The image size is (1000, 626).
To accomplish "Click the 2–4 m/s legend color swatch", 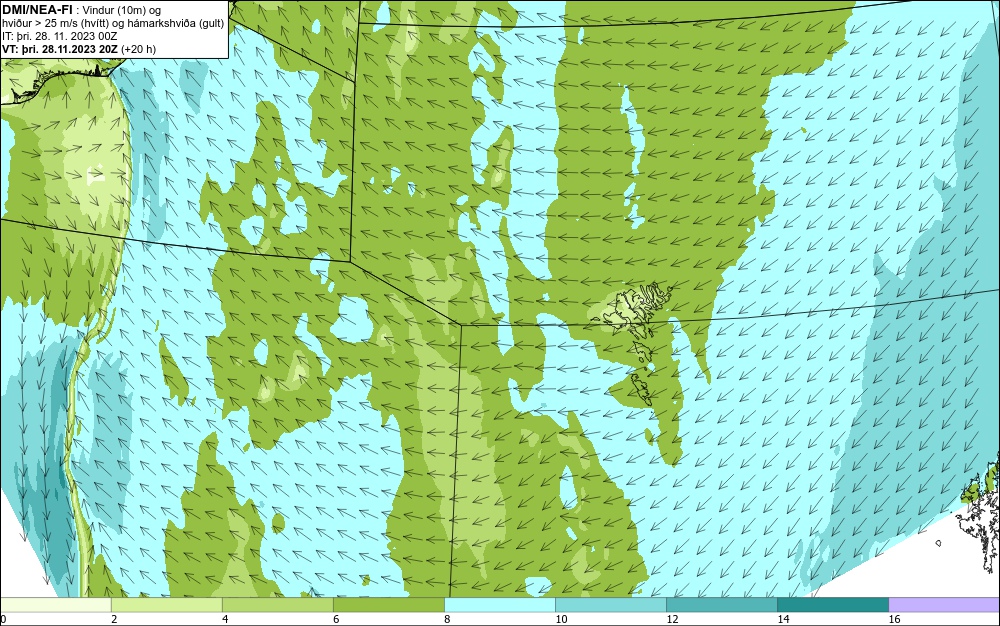I will (x=166, y=604).
